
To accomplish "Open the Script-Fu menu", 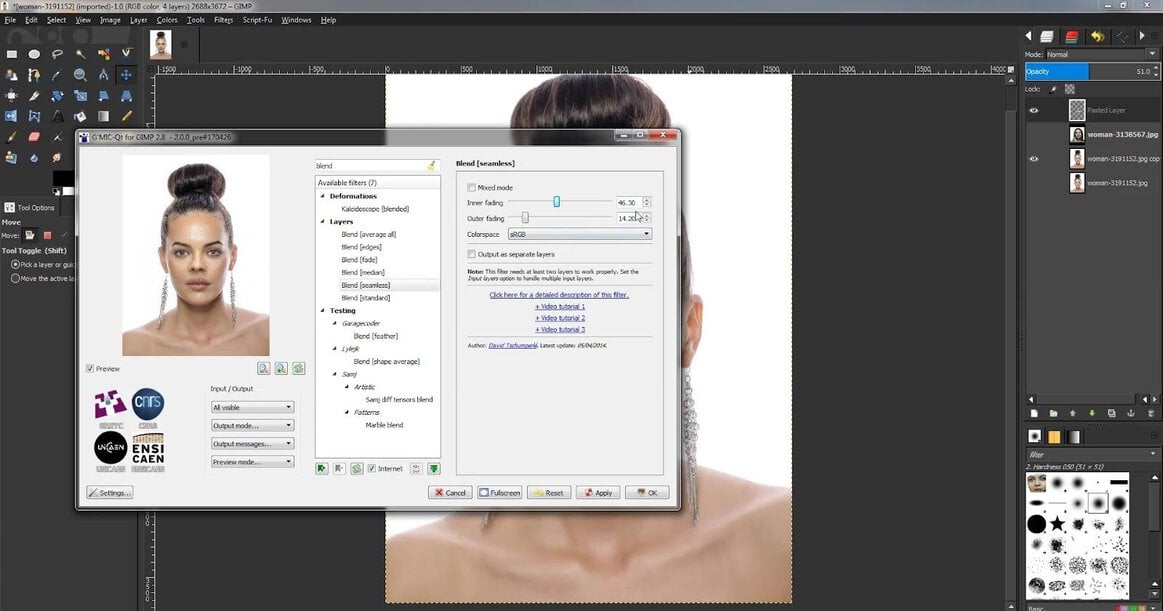I will (x=257, y=20).
